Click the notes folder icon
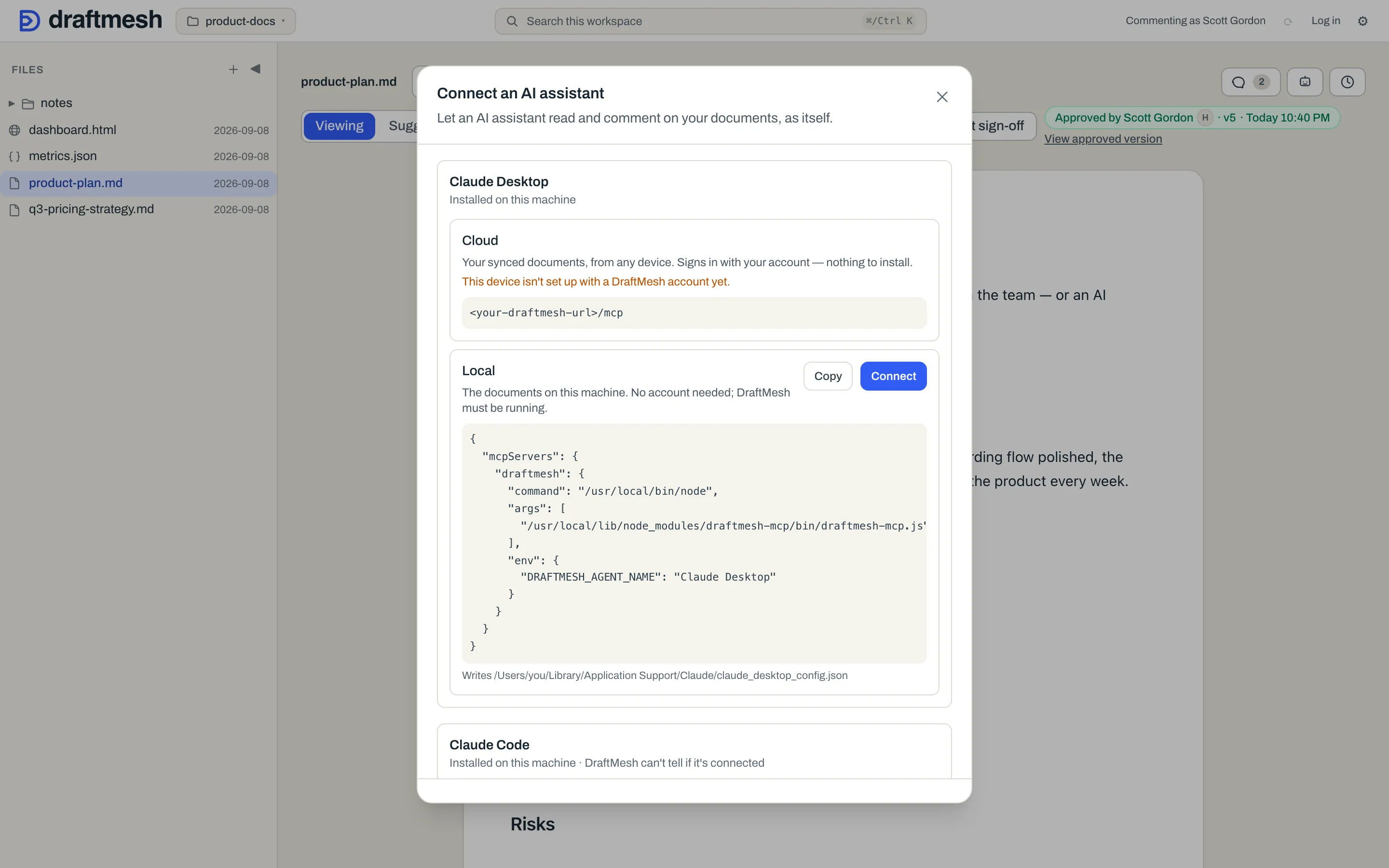 click(28, 104)
